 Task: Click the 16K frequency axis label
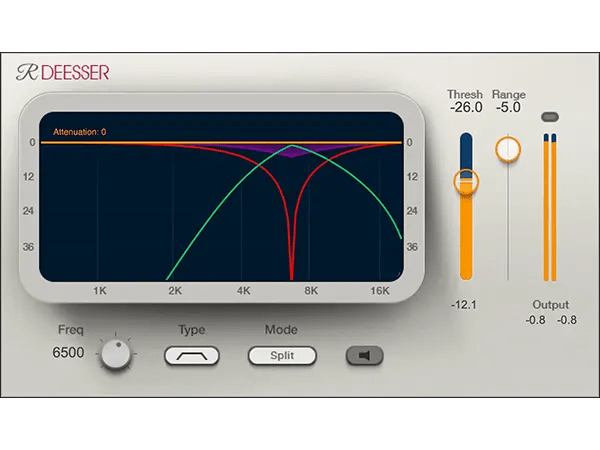click(x=380, y=291)
